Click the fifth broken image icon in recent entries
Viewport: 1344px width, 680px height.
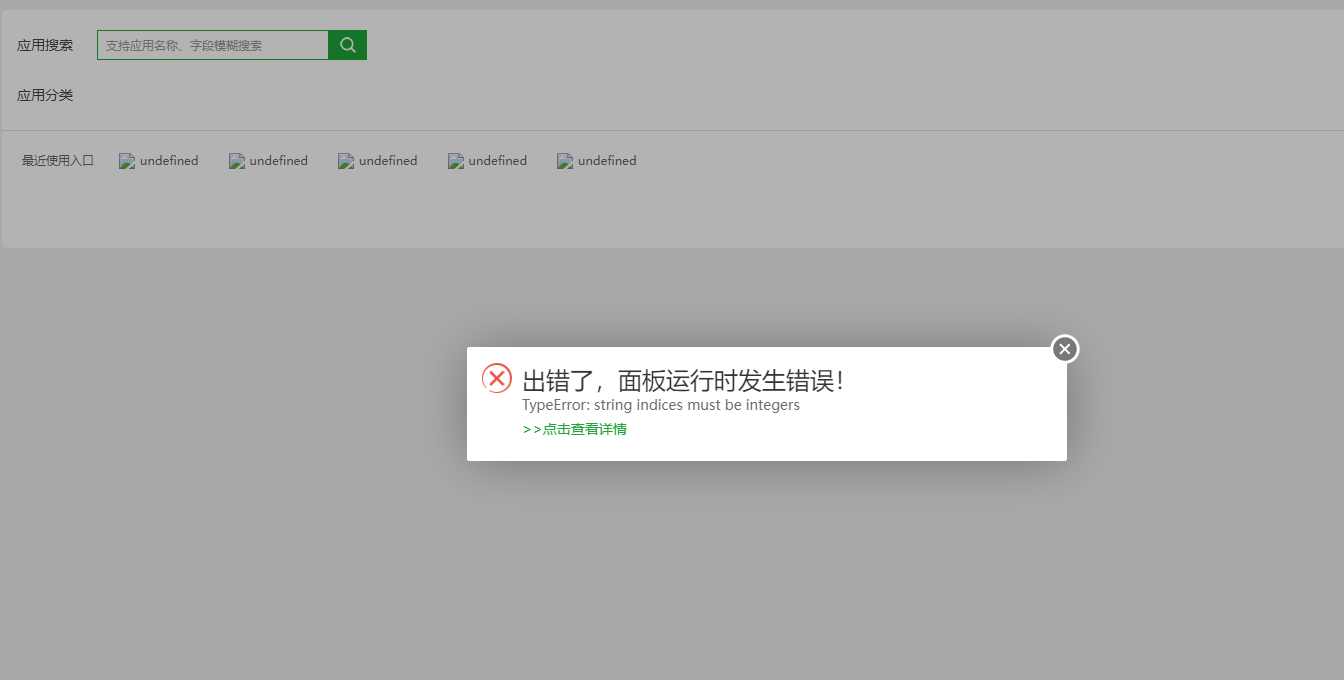pyautogui.click(x=565, y=161)
